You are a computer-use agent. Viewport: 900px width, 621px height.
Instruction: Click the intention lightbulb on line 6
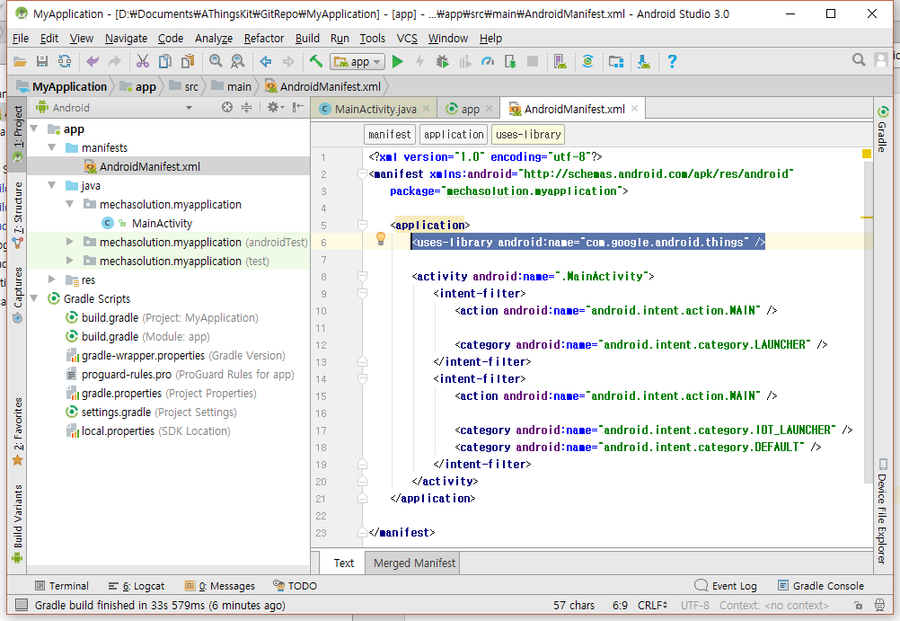(381, 238)
